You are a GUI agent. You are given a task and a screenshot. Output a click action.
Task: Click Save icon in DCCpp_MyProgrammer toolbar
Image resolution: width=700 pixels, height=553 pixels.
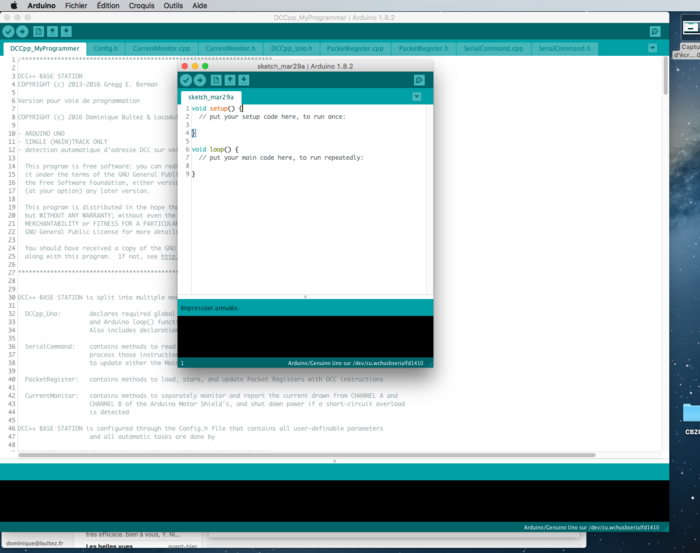click(x=66, y=31)
